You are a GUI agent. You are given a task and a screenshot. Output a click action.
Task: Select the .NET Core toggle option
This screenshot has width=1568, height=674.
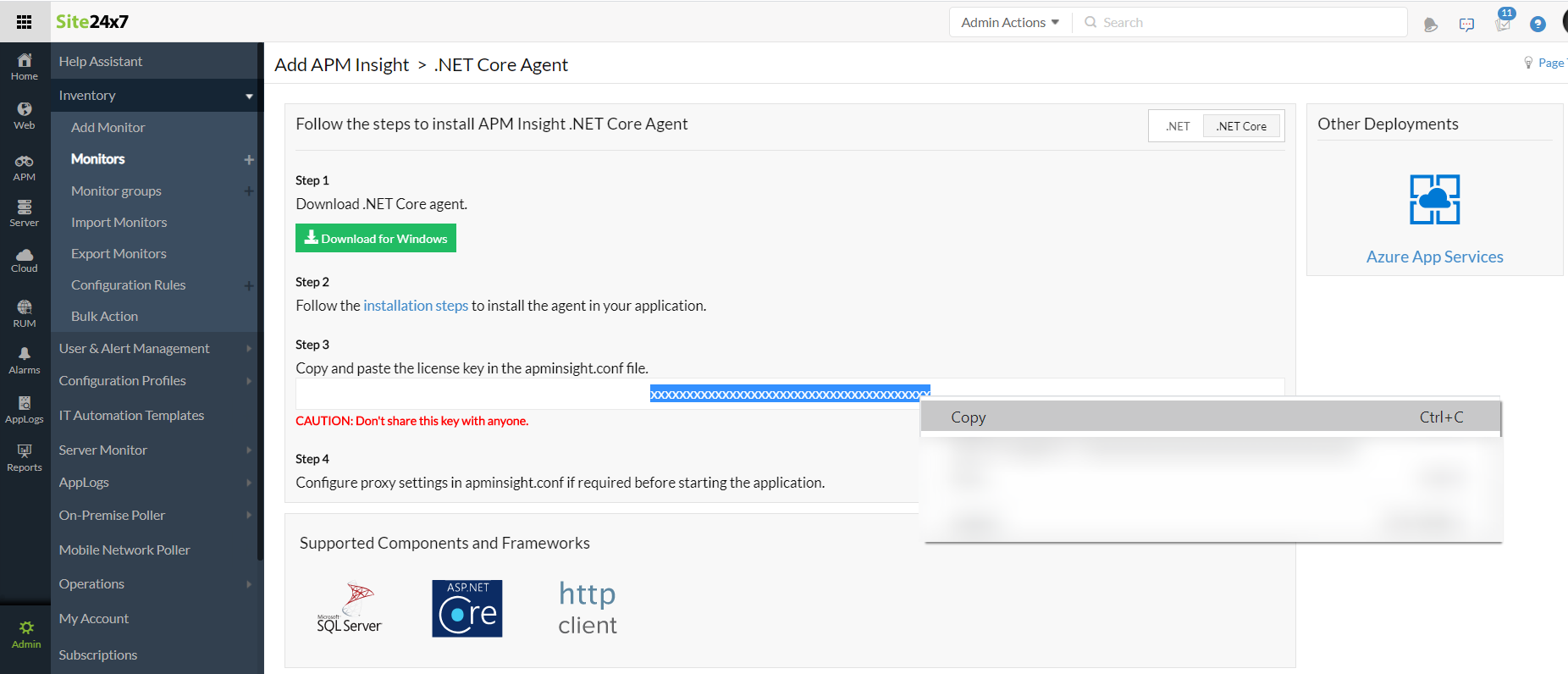click(x=1241, y=126)
